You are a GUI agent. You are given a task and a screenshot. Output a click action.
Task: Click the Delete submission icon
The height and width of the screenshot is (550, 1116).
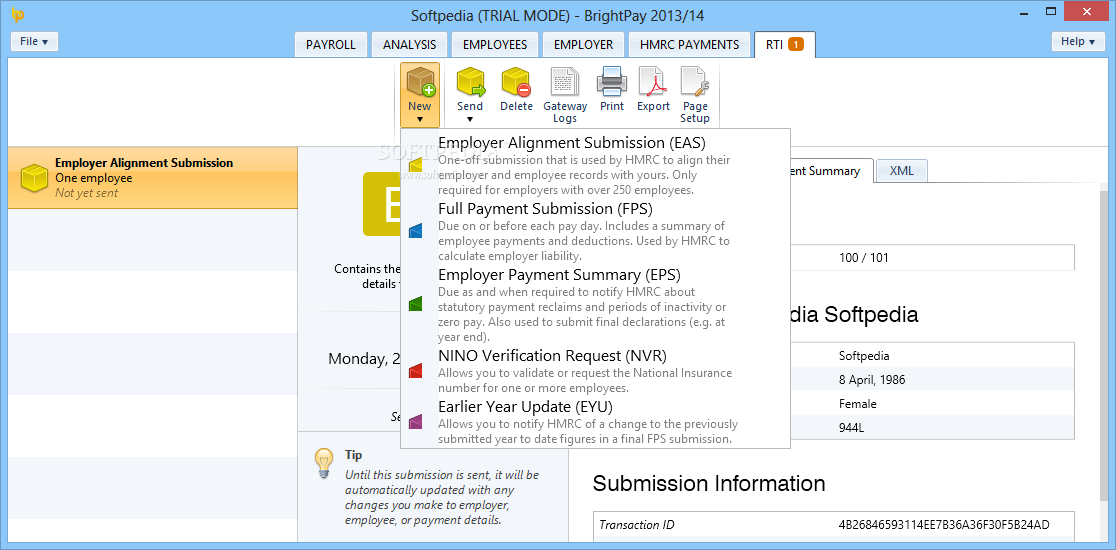(x=516, y=83)
